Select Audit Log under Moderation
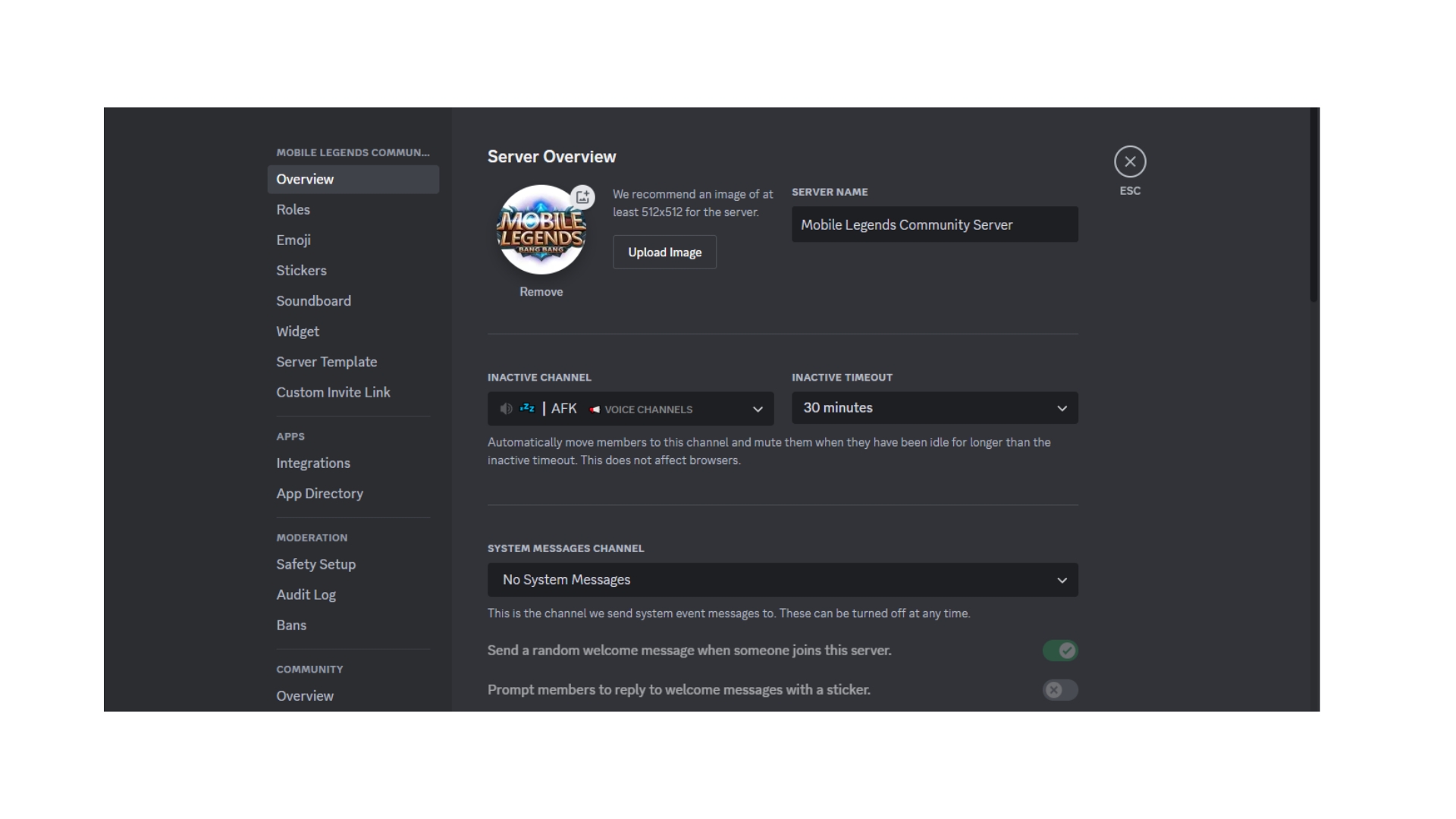This screenshot has height=819, width=1456. coord(306,595)
